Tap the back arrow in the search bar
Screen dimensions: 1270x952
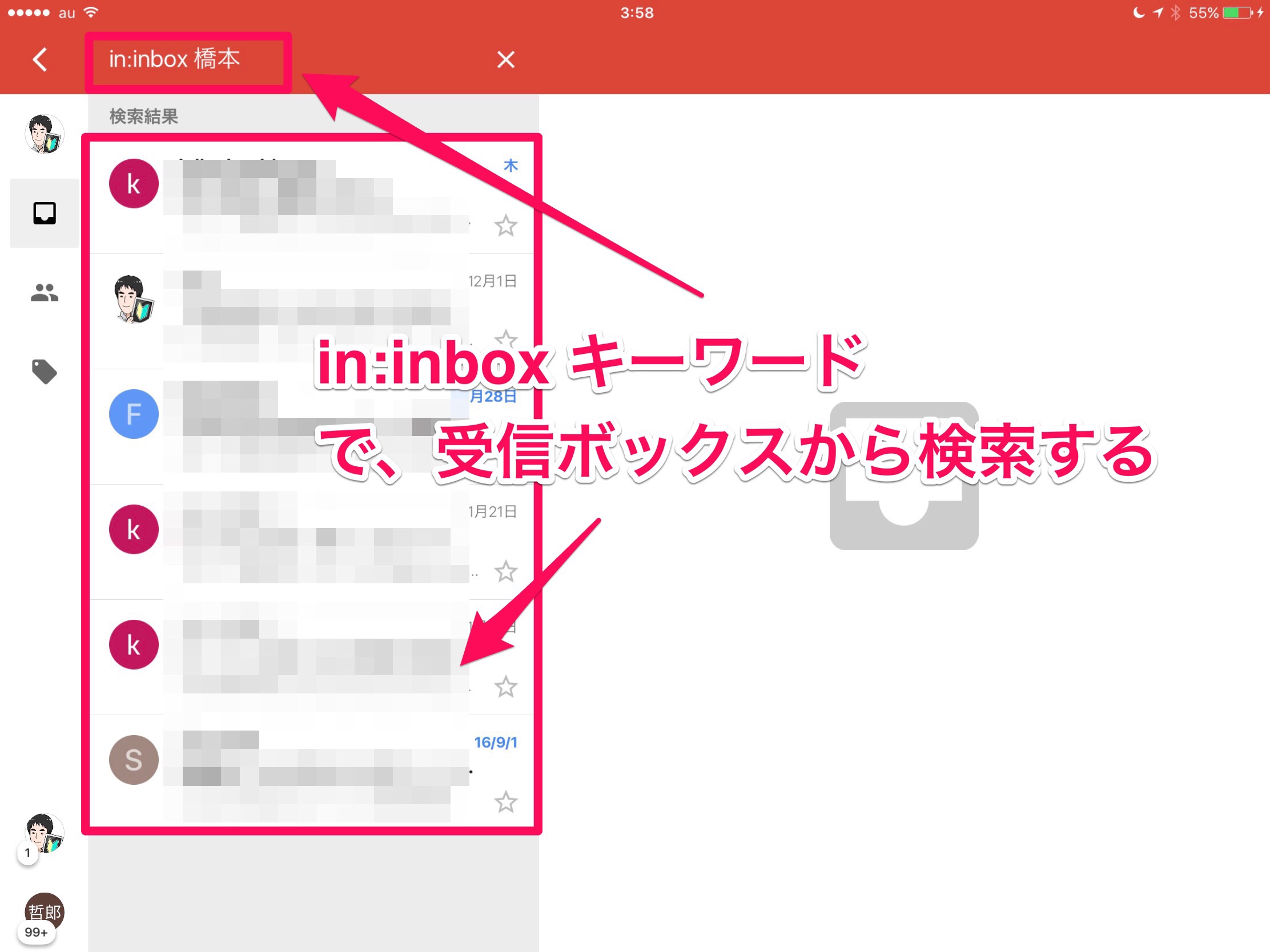coord(39,60)
